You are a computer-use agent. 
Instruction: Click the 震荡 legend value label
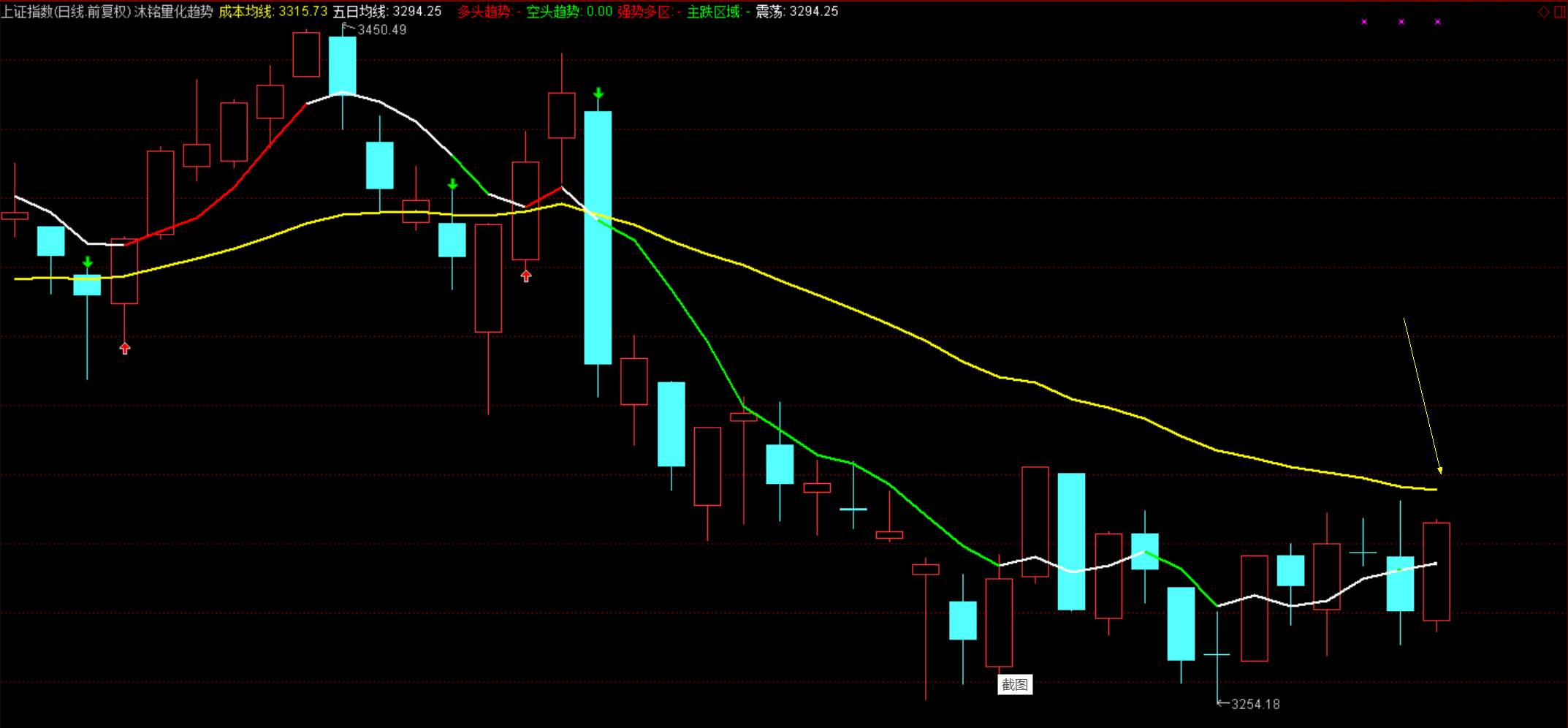[796, 12]
